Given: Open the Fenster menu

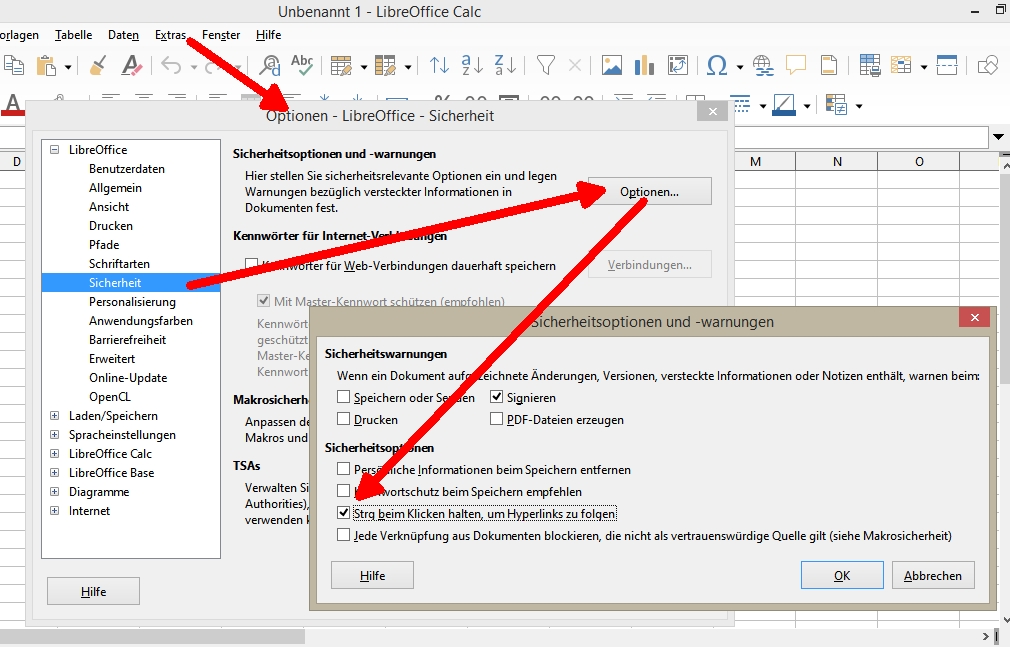Looking at the screenshot, I should pos(221,35).
